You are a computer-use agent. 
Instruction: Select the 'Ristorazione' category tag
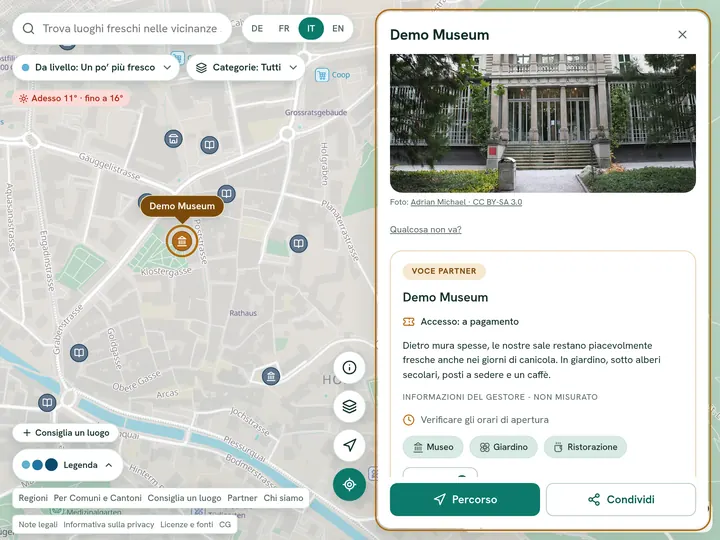click(585, 447)
